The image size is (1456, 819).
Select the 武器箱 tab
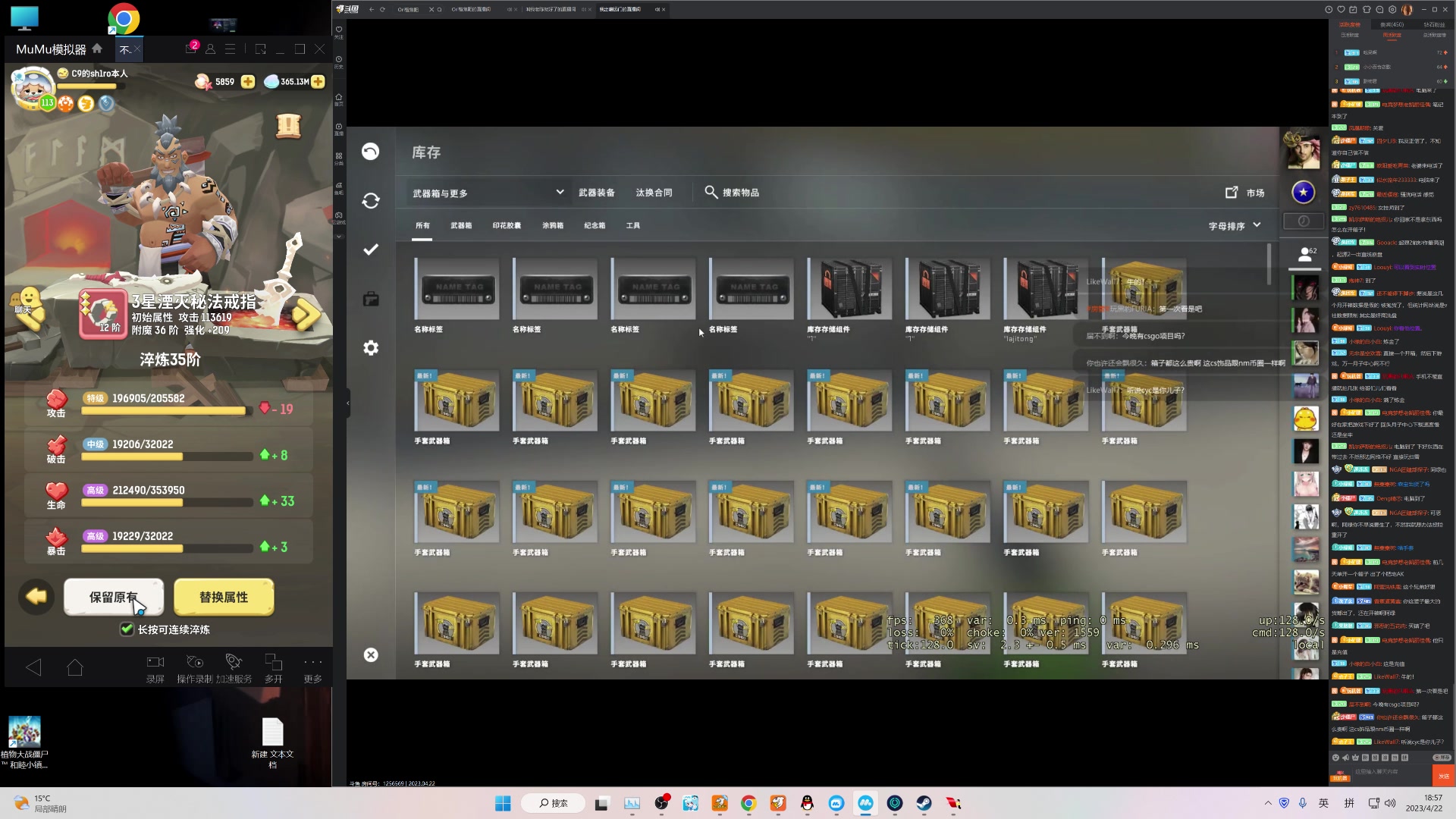pyautogui.click(x=461, y=226)
